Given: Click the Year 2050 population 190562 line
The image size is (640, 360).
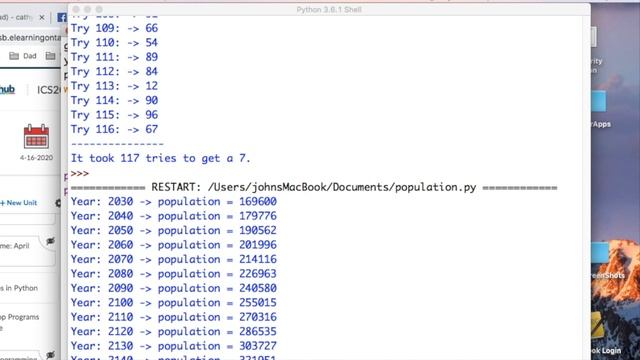Looking at the screenshot, I should [x=173, y=231].
